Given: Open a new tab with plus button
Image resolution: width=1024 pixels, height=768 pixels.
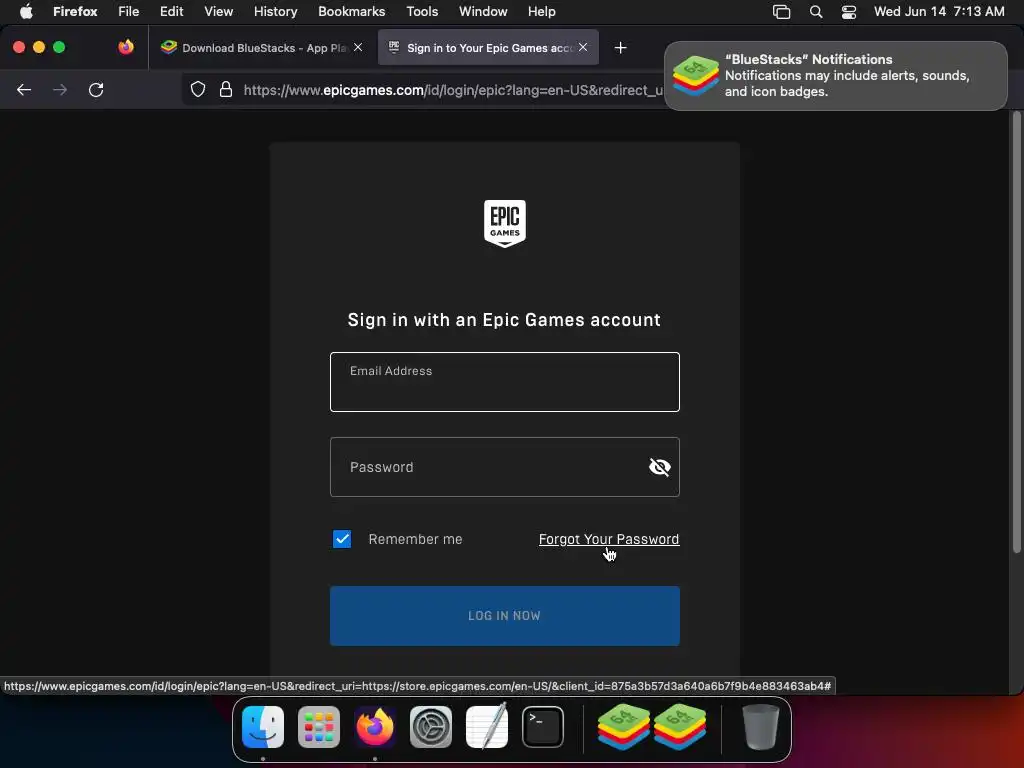Looking at the screenshot, I should click(620, 48).
